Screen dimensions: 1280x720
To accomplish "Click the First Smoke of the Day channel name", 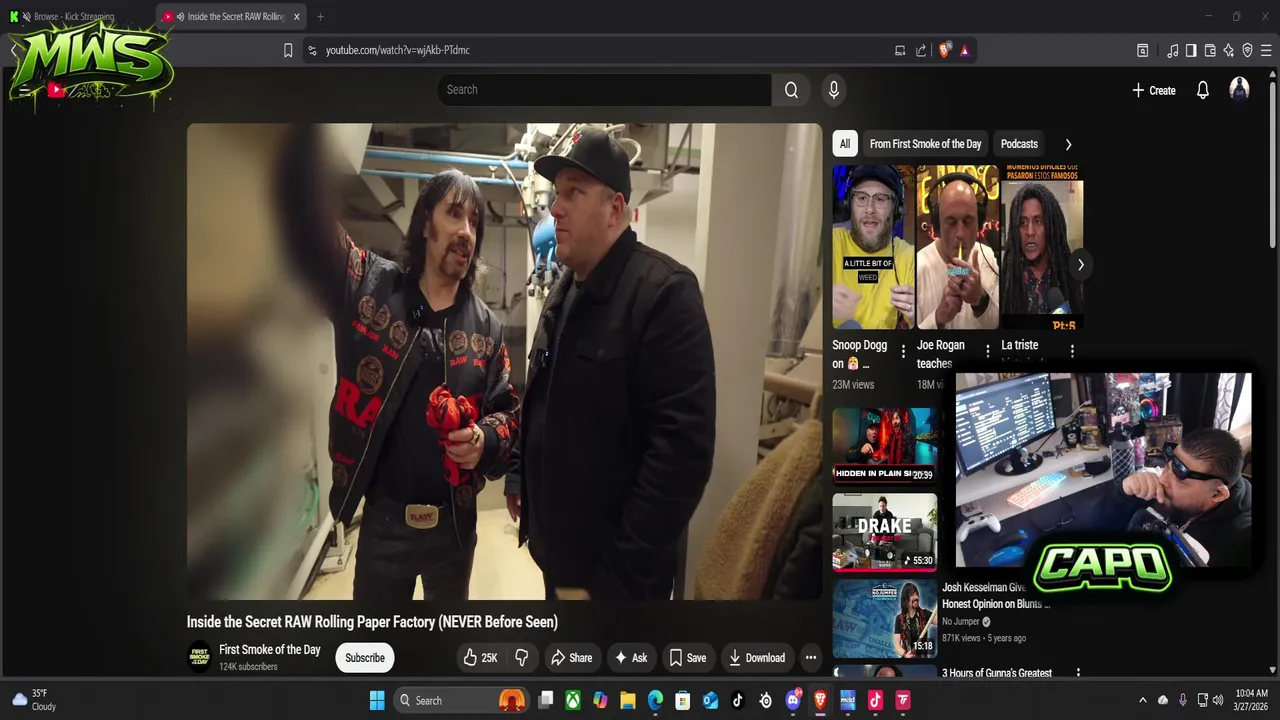I will click(270, 650).
